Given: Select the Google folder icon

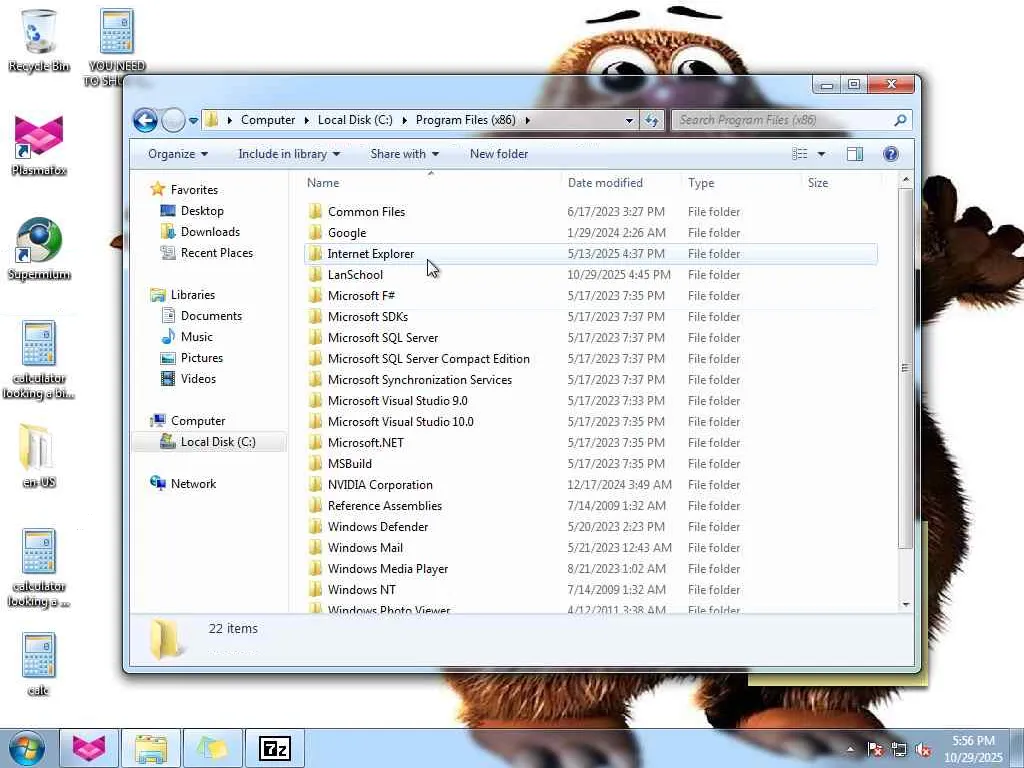Looking at the screenshot, I should pyautogui.click(x=315, y=232).
